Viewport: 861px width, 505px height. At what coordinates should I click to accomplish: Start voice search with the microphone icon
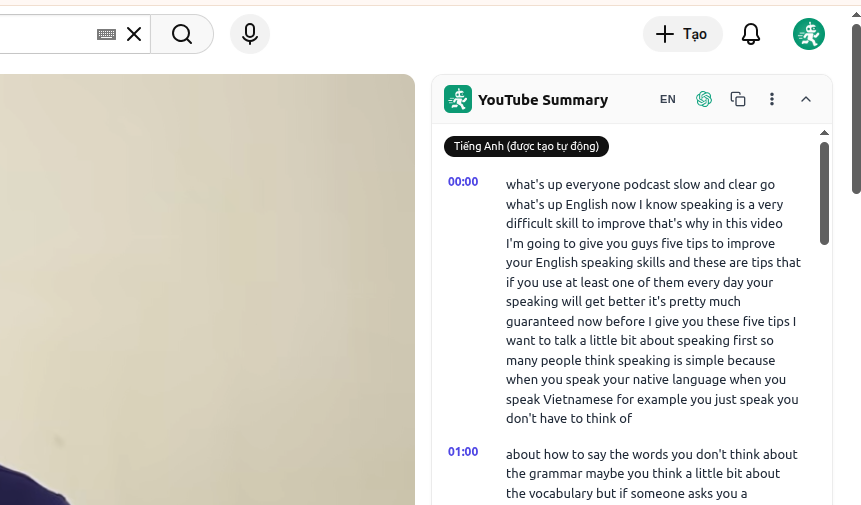[250, 34]
